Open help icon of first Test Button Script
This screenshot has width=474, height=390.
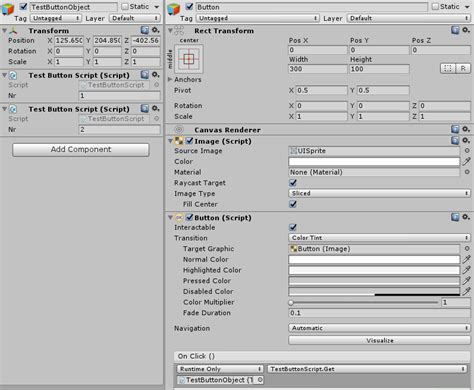tap(144, 75)
